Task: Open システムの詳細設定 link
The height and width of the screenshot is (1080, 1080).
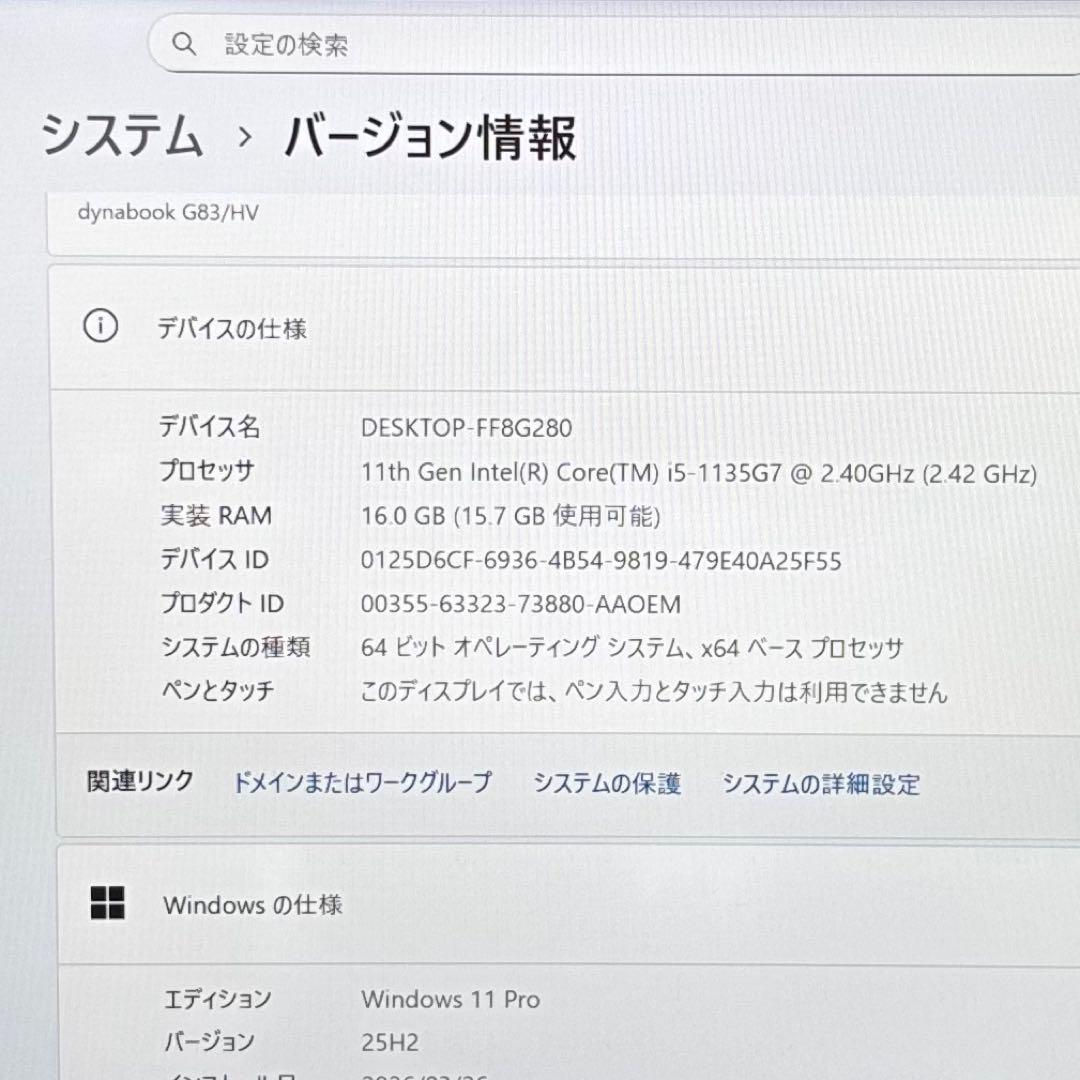Action: 821,784
